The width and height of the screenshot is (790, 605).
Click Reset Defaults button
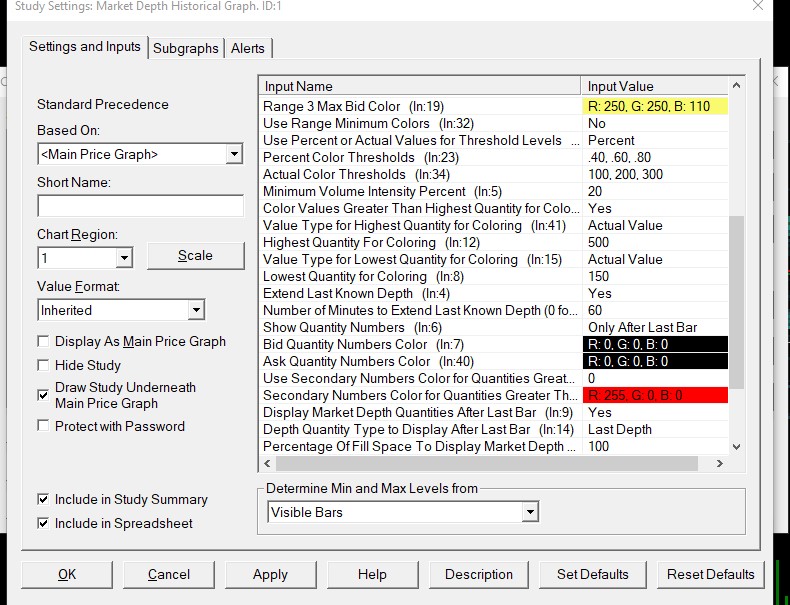[x=710, y=575]
